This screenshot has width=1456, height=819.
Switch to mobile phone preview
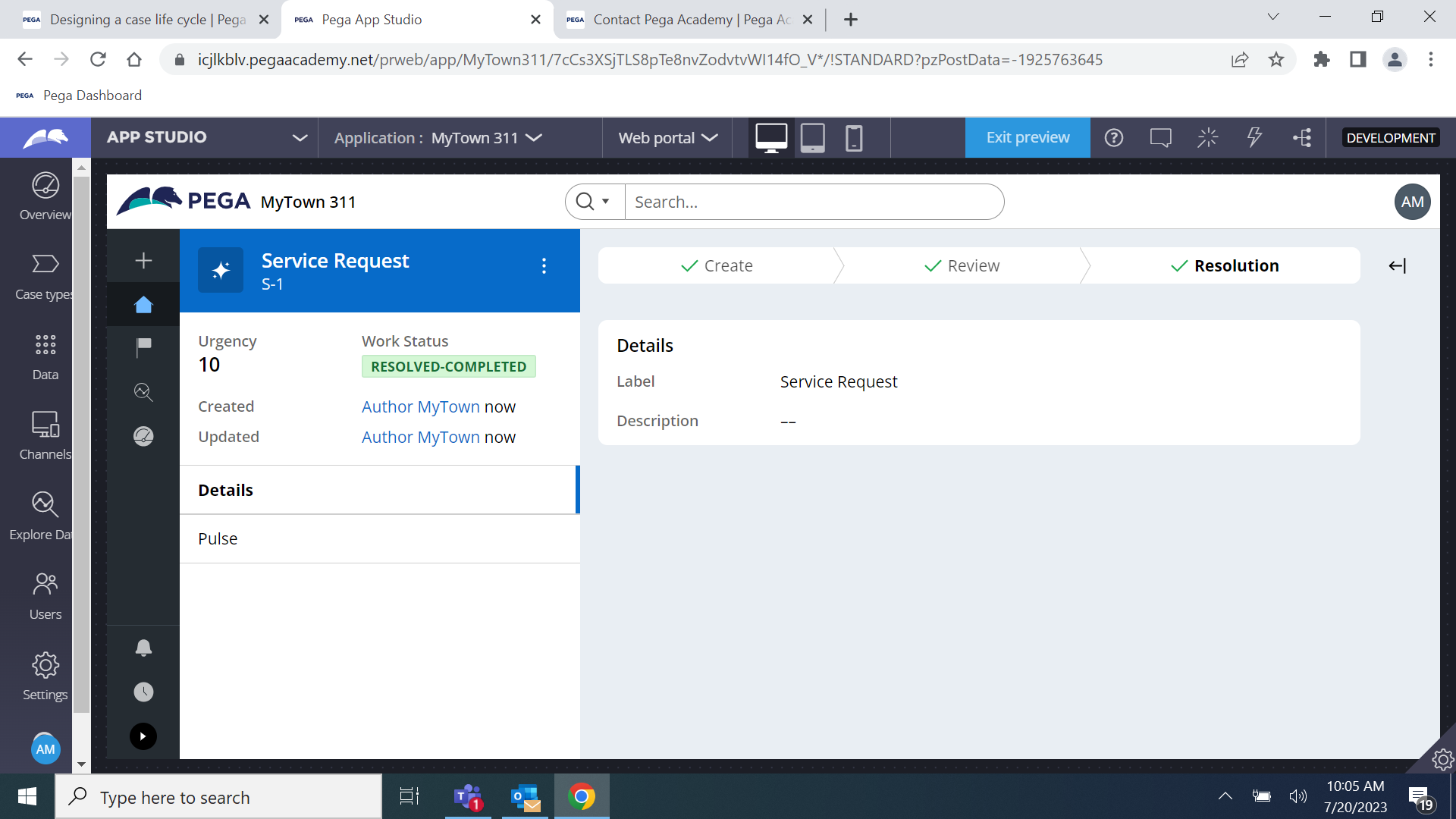tap(854, 138)
